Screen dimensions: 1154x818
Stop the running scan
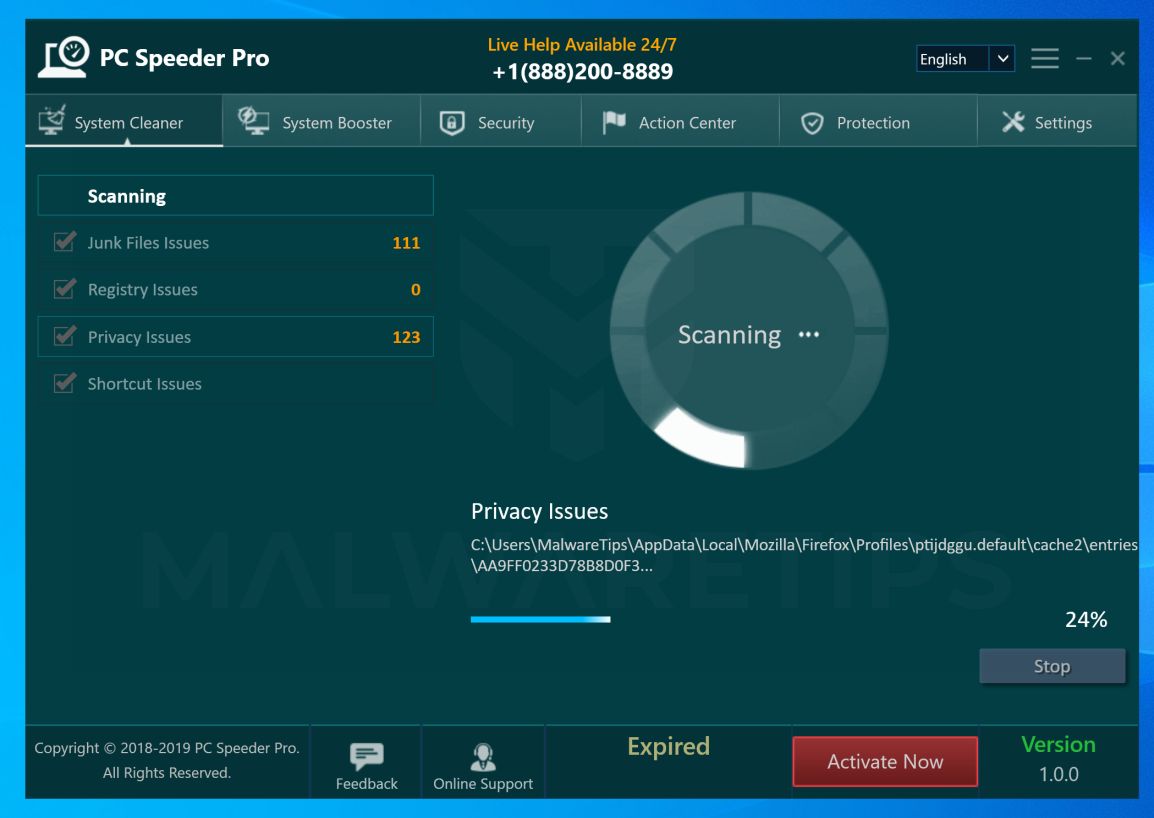[1052, 666]
